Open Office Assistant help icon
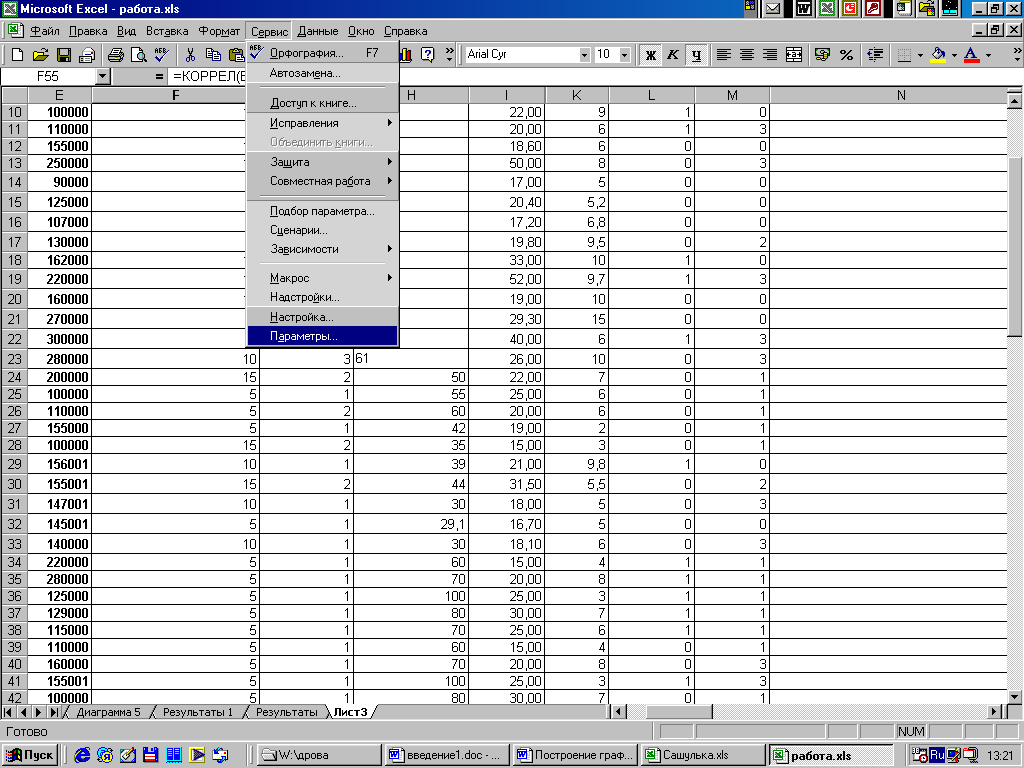1024x768 pixels. pyautogui.click(x=427, y=55)
